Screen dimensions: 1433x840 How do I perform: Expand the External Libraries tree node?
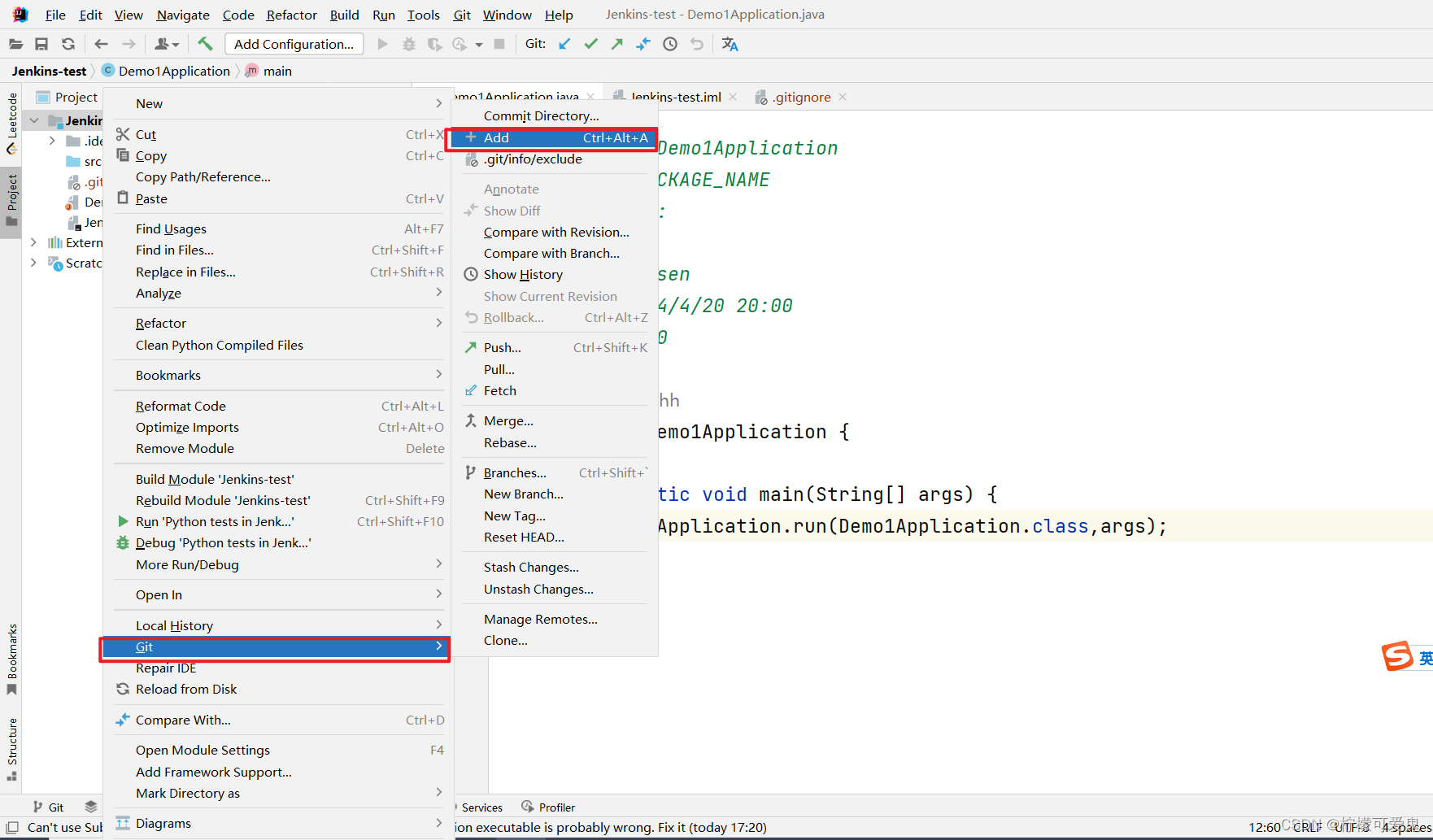click(33, 242)
